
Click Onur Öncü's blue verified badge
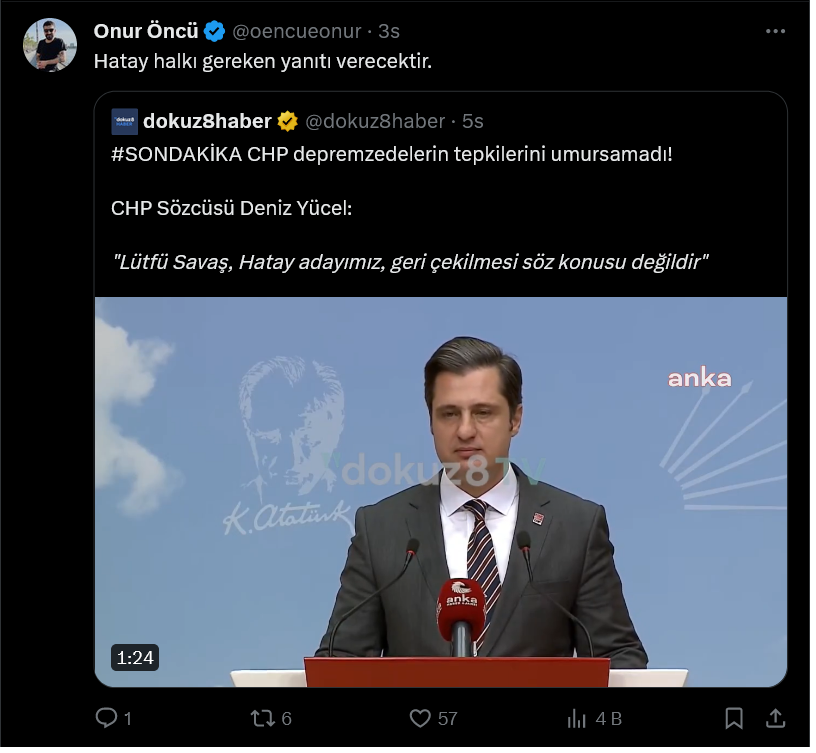click(x=215, y=32)
